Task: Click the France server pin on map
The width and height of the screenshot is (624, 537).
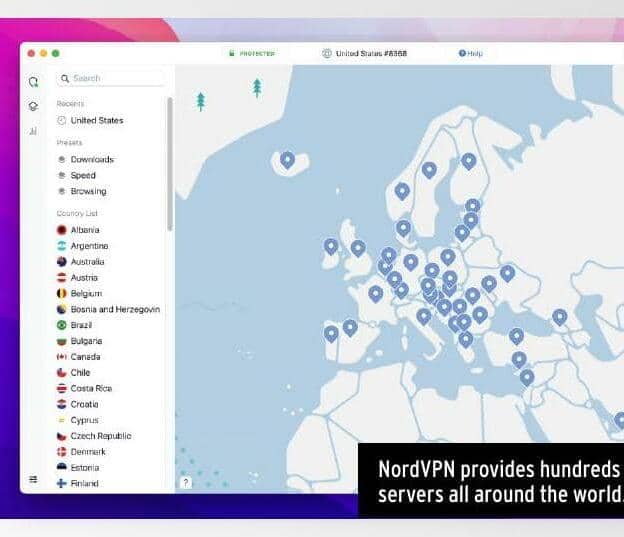Action: 376,294
